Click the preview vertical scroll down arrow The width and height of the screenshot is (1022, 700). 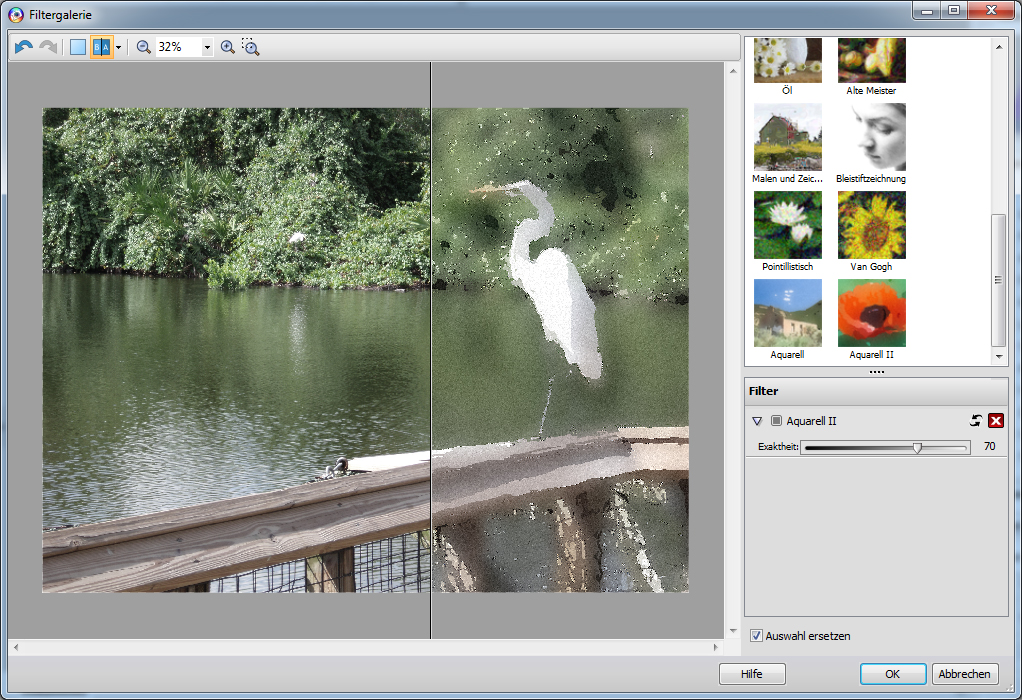pyautogui.click(x=733, y=631)
